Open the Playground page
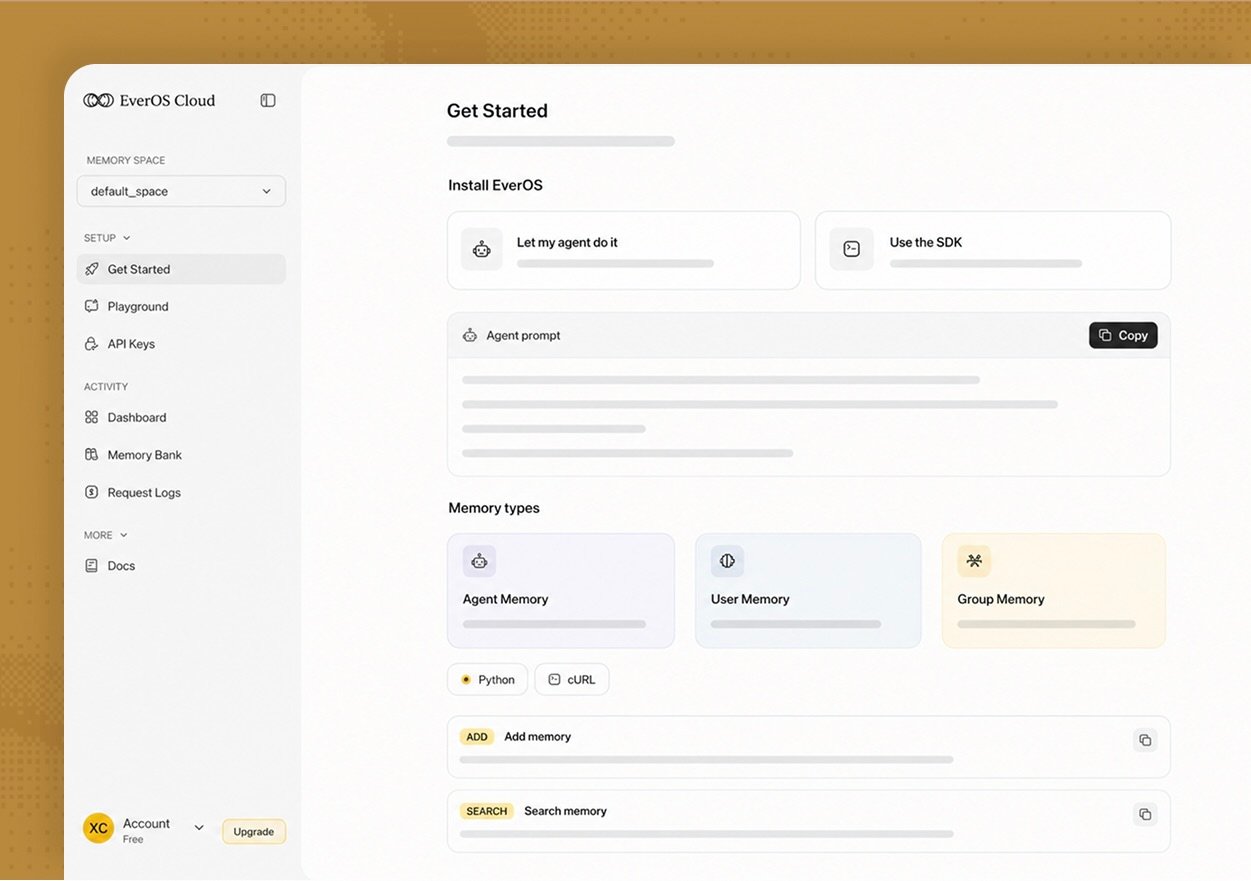Image resolution: width=1251 pixels, height=881 pixels. (x=181, y=306)
